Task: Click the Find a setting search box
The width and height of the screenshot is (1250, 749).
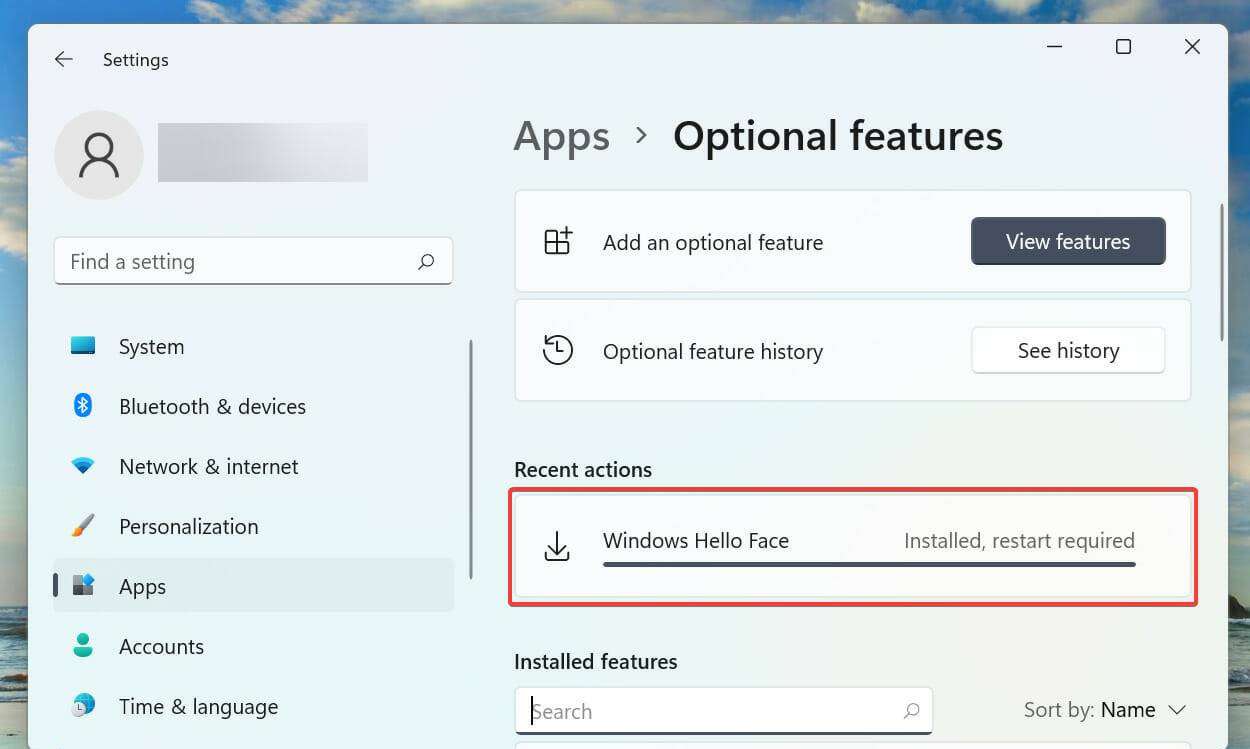Action: pos(240,262)
